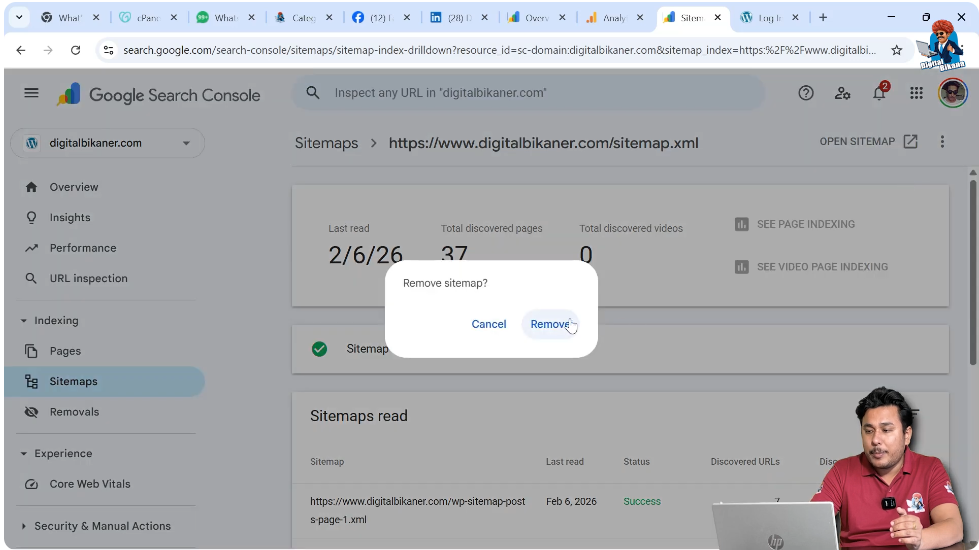Reload the page
The image size is (979, 550).
coord(76,50)
